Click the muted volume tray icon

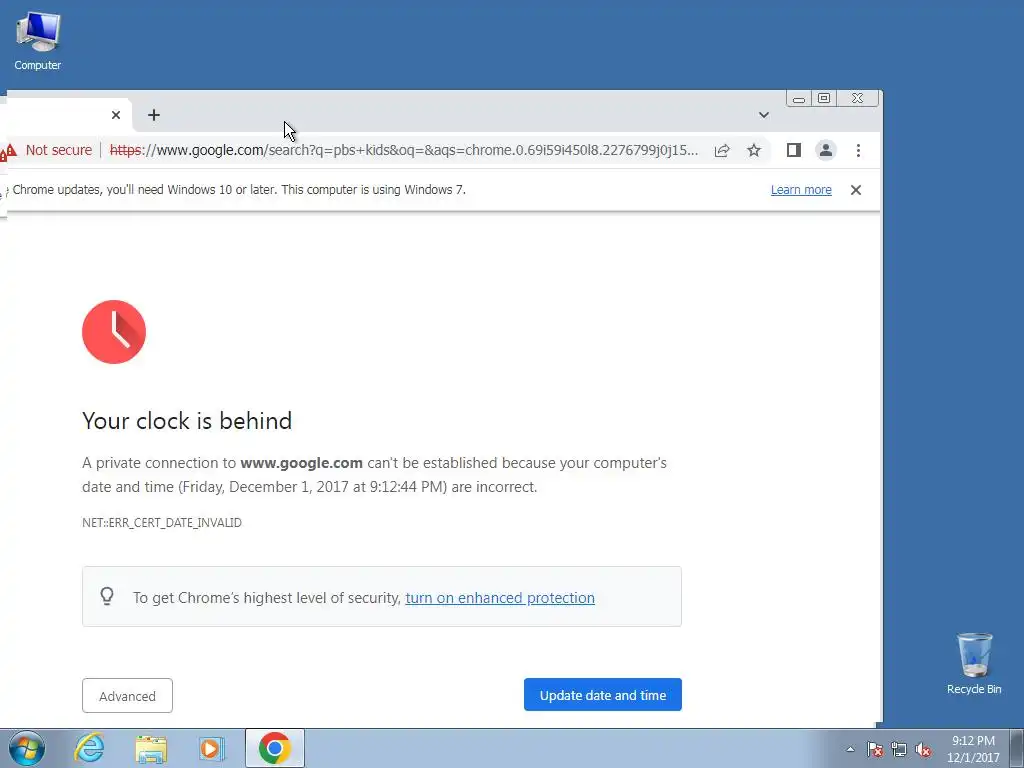923,750
